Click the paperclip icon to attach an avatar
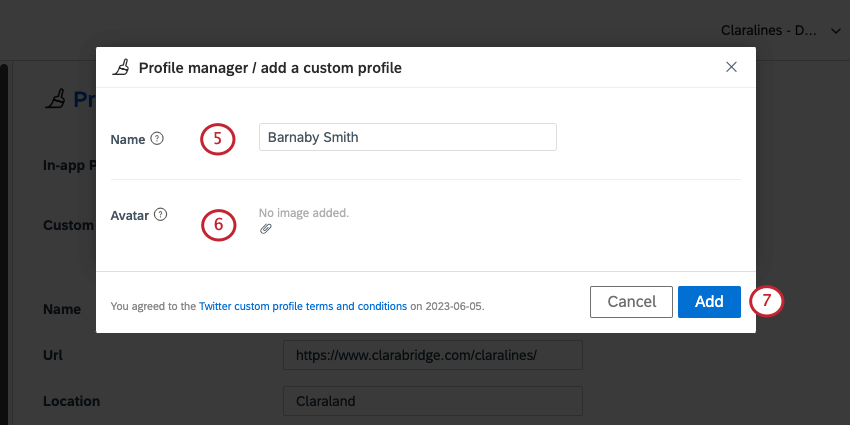Image resolution: width=850 pixels, height=425 pixels. tap(265, 229)
